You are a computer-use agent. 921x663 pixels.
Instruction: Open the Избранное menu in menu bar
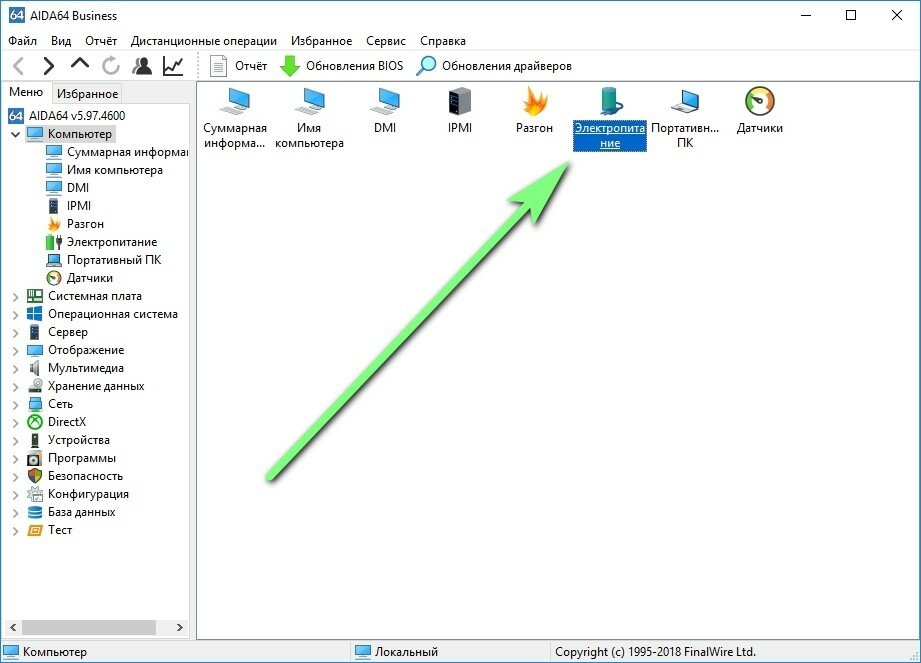click(322, 41)
